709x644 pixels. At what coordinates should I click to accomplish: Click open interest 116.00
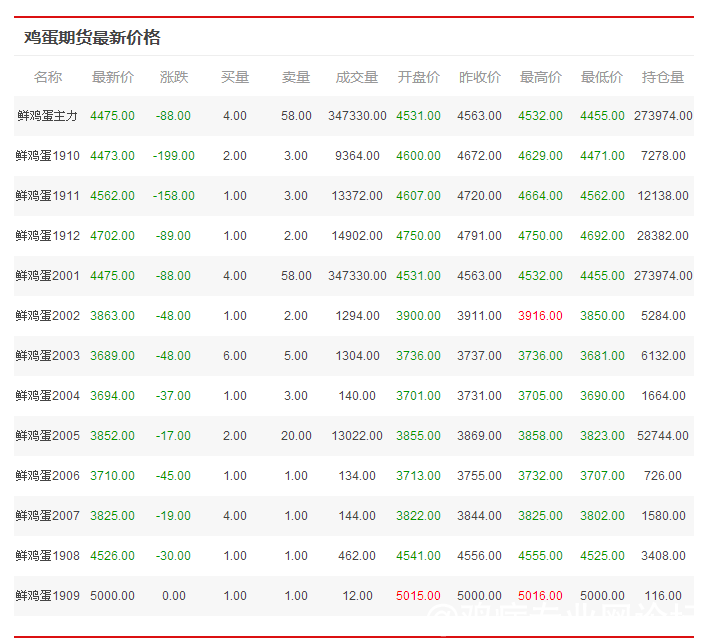[663, 596]
